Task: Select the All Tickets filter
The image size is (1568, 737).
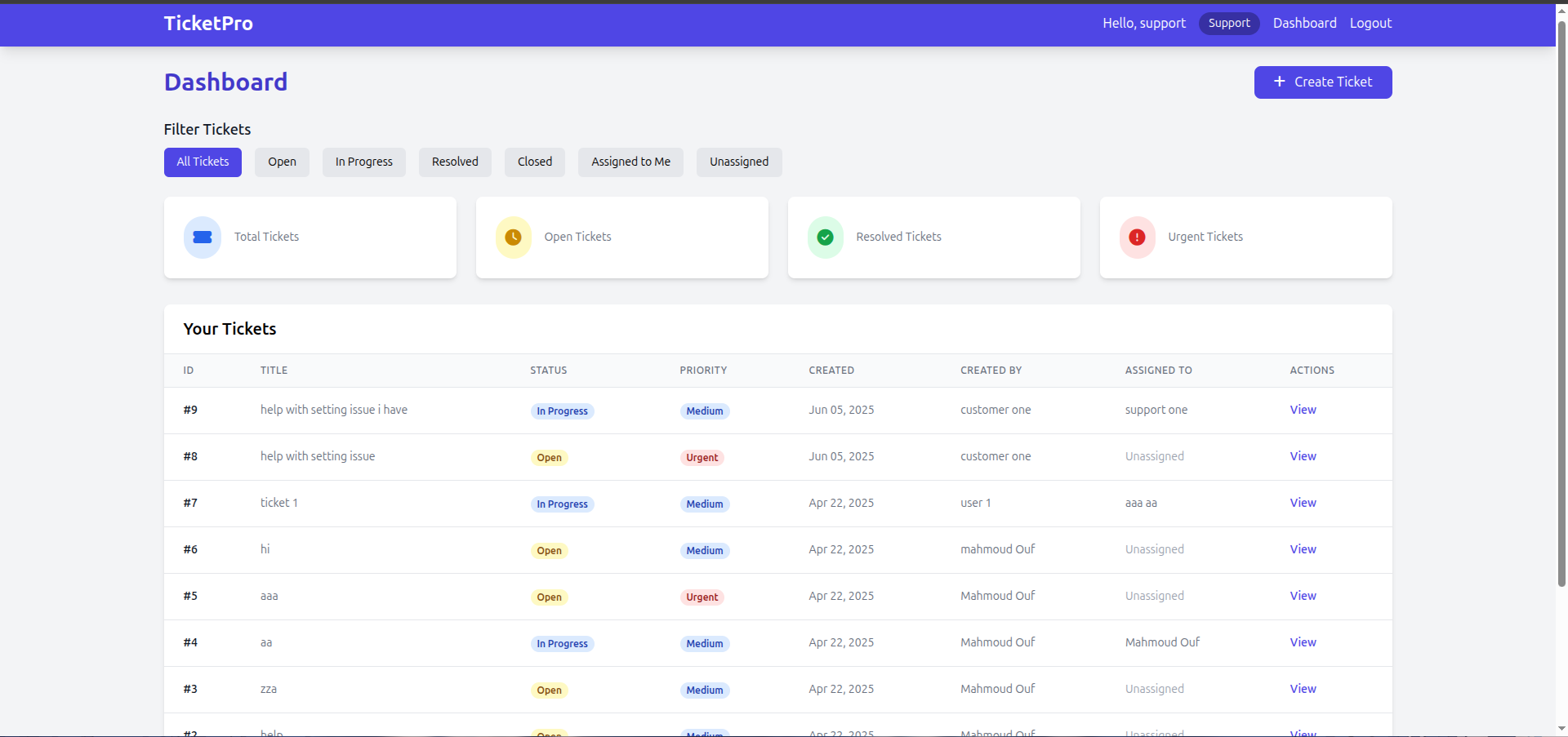Action: (203, 162)
